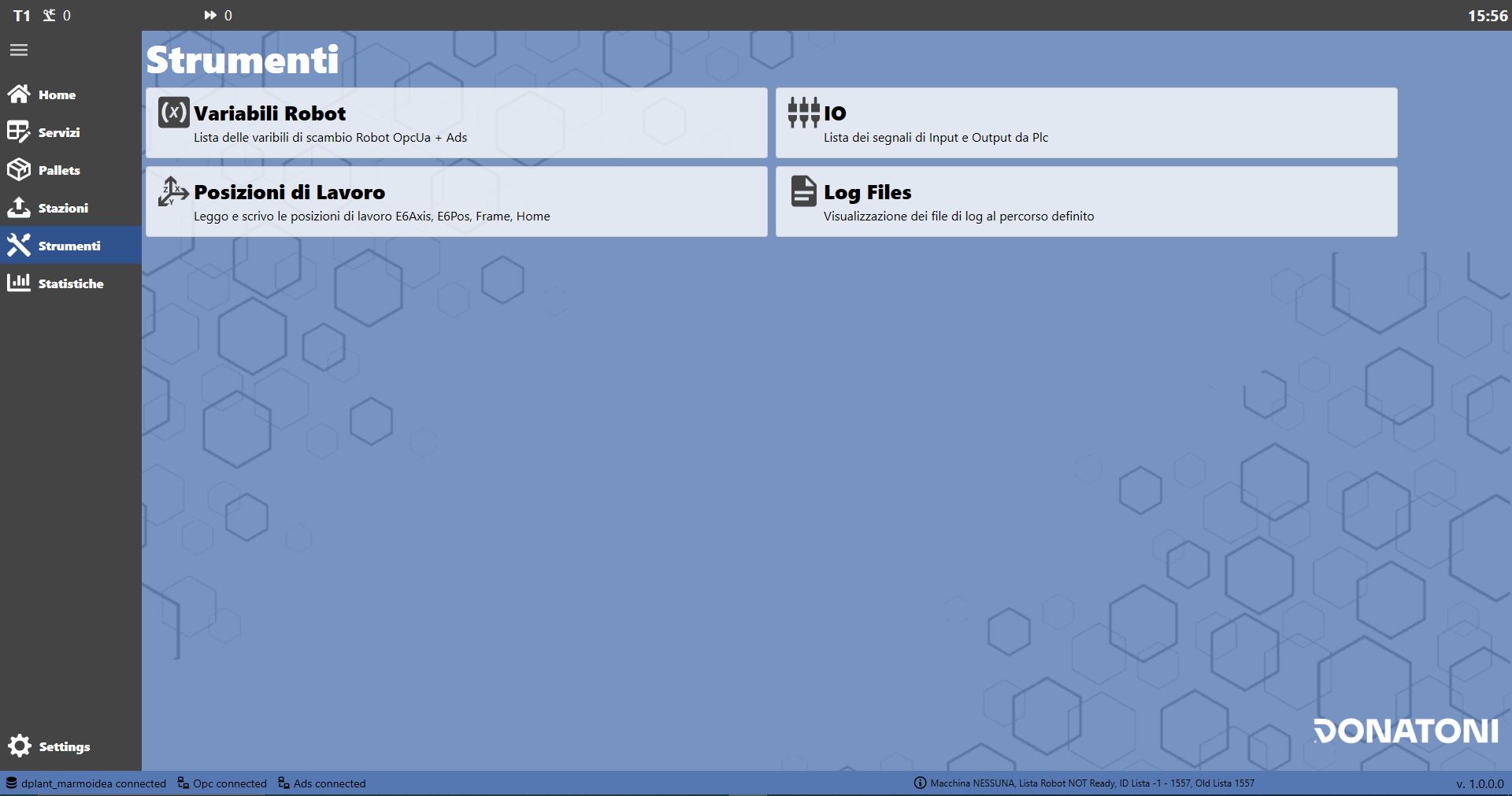The height and width of the screenshot is (796, 1512).
Task: Open Servizi from the sidebar icon
Action: point(19,132)
